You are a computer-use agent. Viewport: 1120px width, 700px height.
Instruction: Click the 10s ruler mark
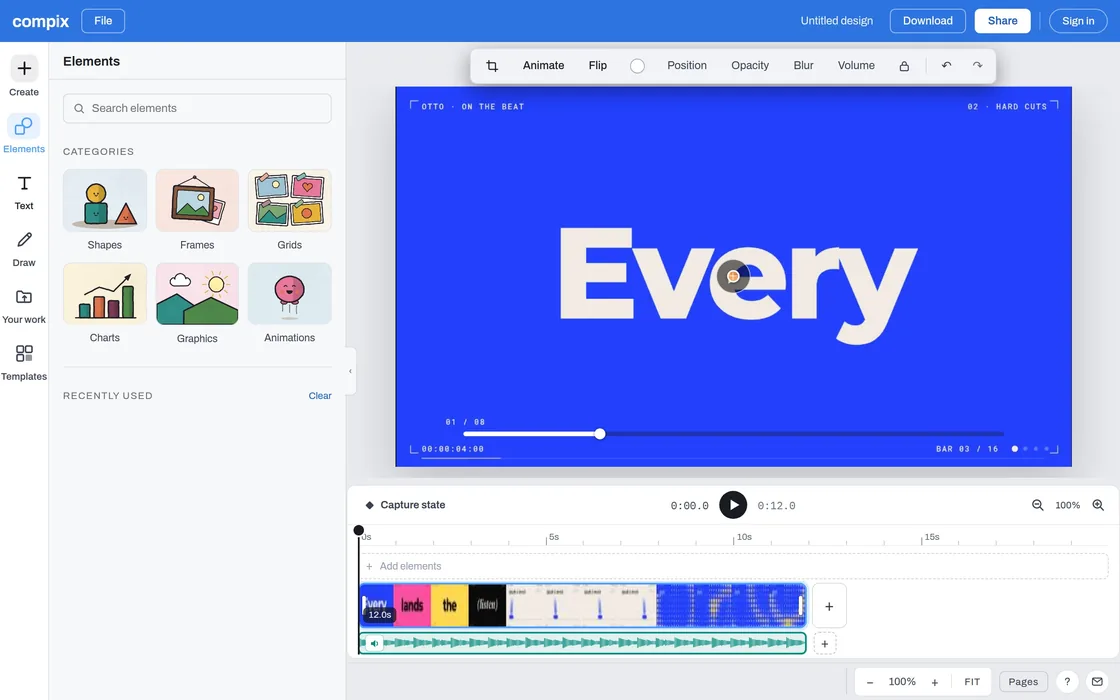744,537
